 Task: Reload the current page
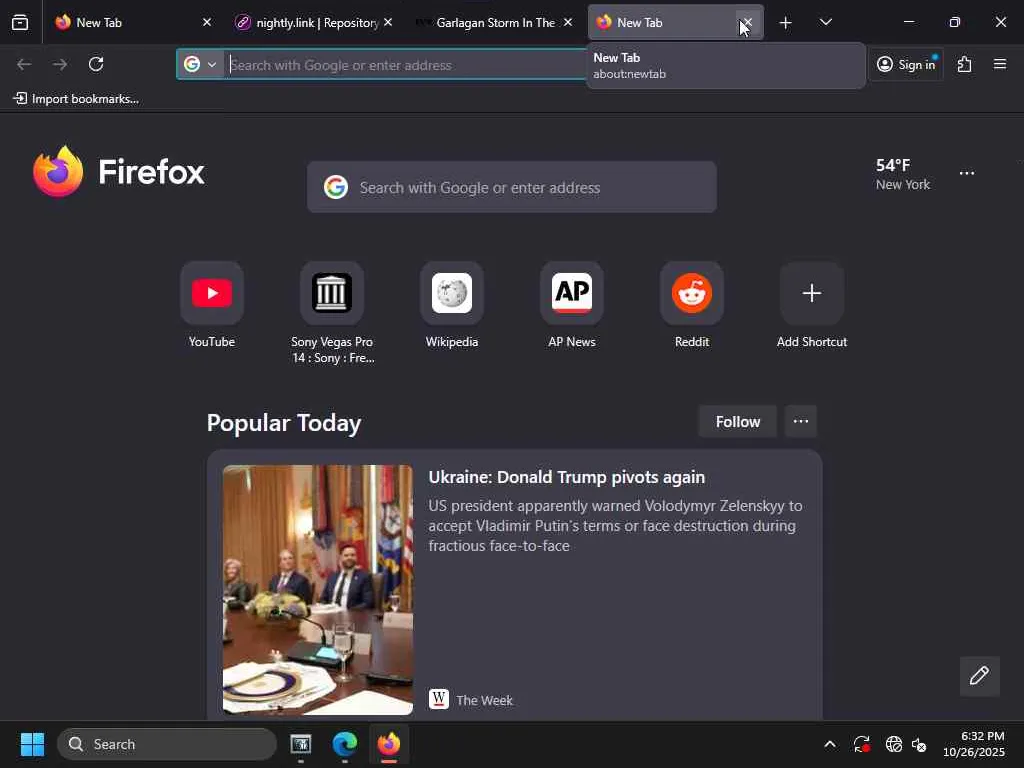click(x=96, y=64)
